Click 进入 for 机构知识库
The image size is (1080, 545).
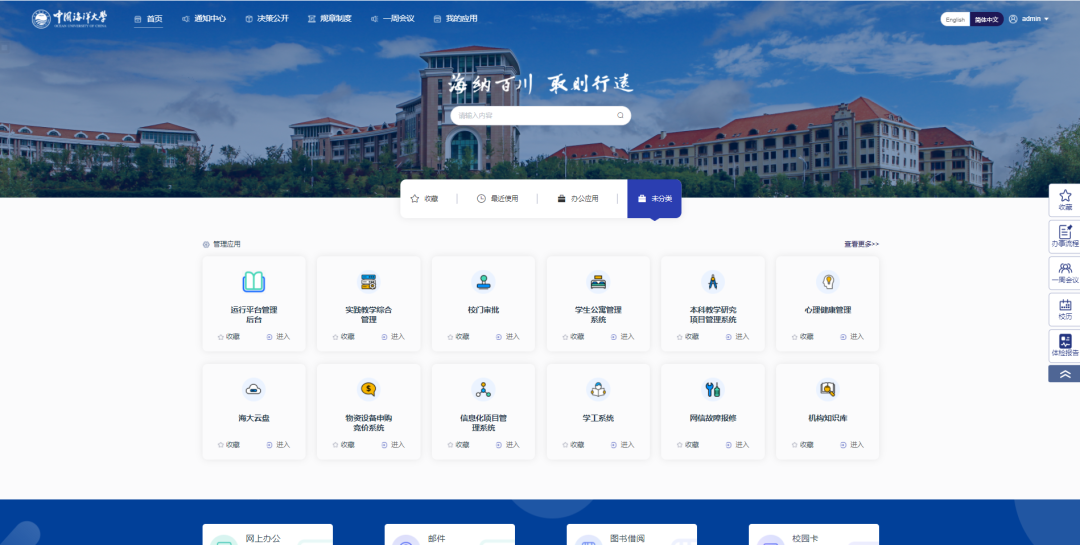852,445
